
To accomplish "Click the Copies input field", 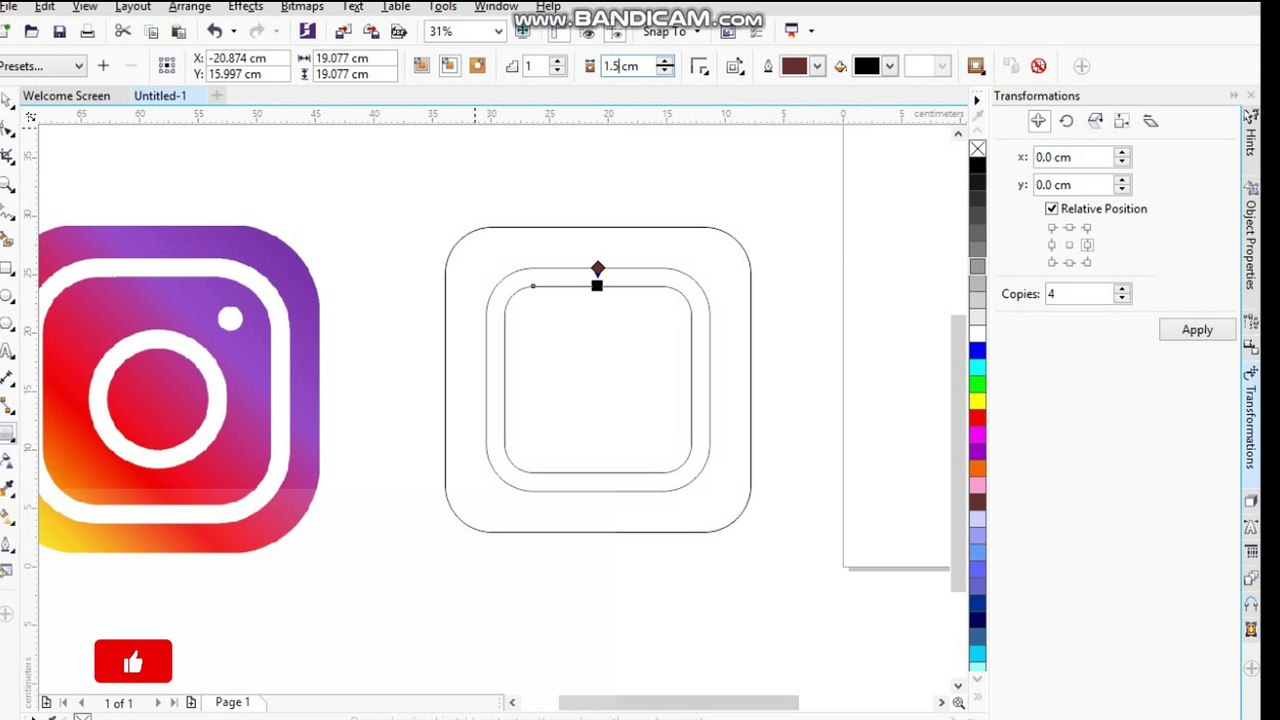I will tap(1078, 294).
